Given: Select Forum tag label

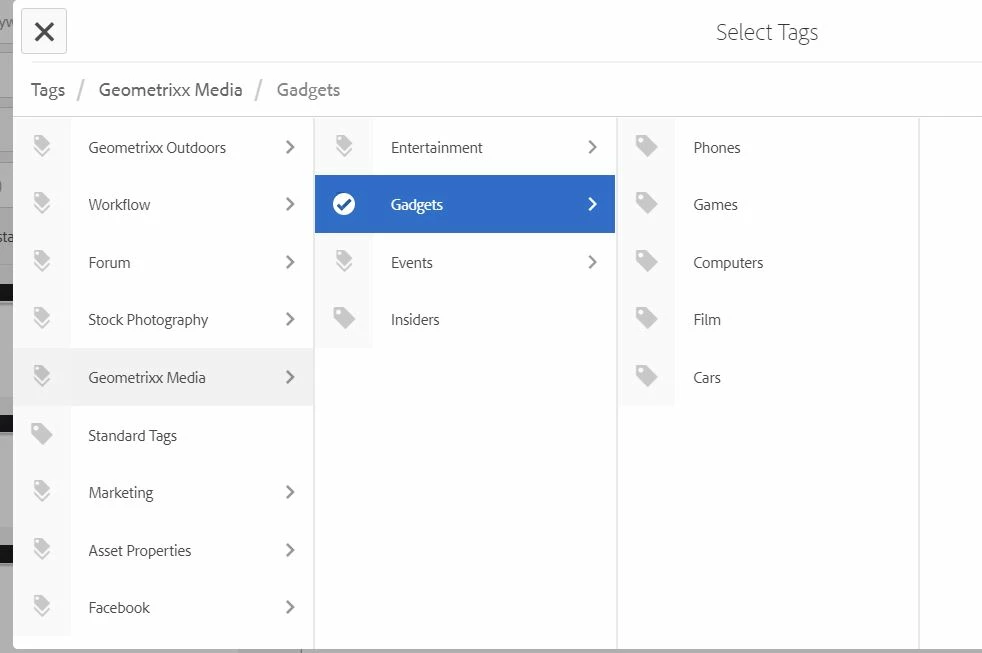Looking at the screenshot, I should 110,262.
